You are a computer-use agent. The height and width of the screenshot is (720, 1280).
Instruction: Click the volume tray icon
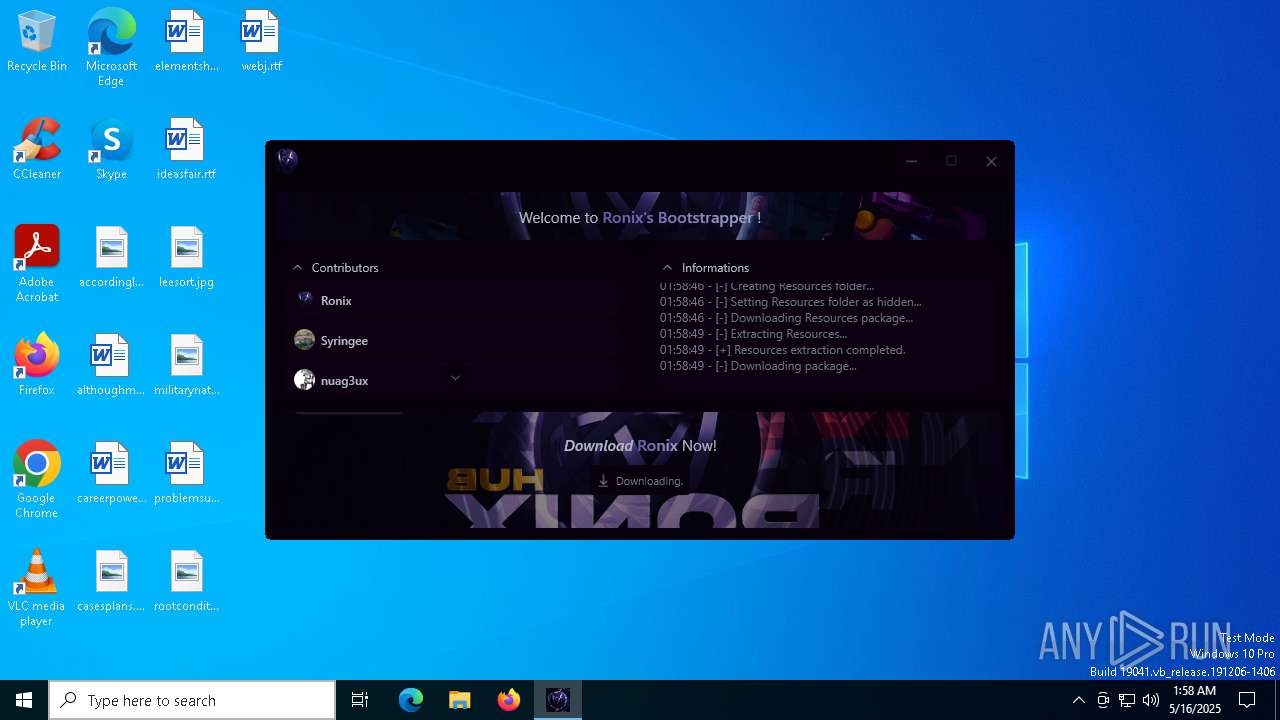point(1151,700)
